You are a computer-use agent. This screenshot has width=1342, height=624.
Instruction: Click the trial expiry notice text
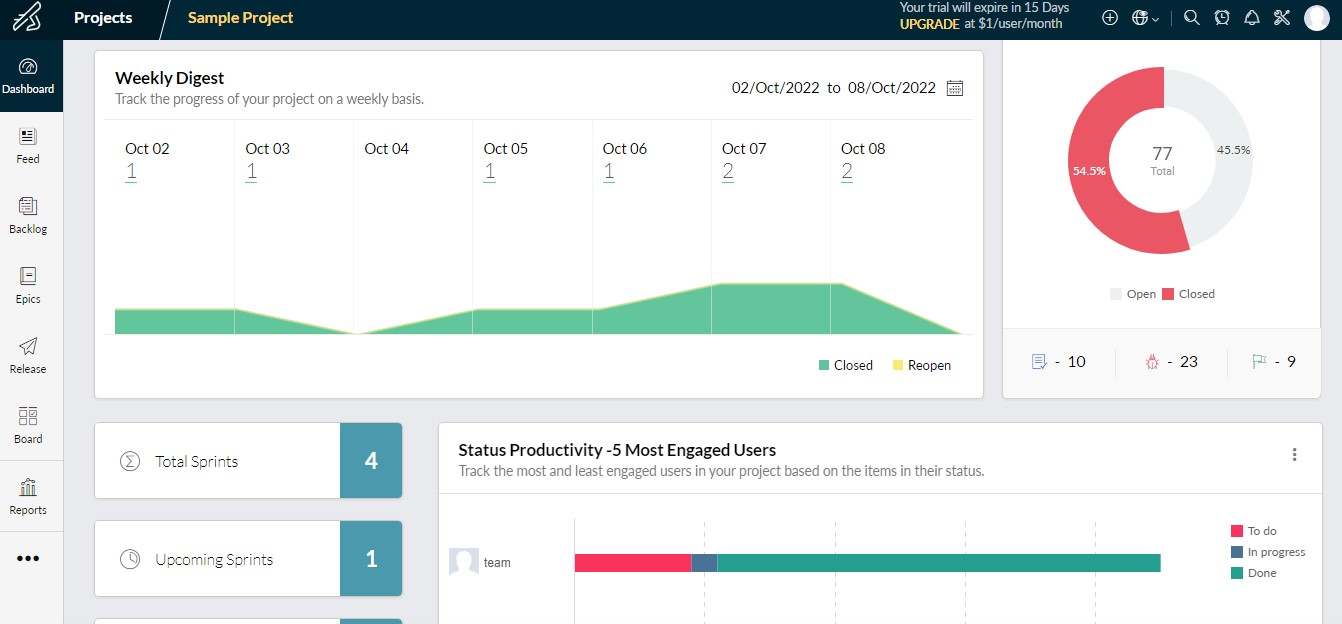[x=984, y=7]
